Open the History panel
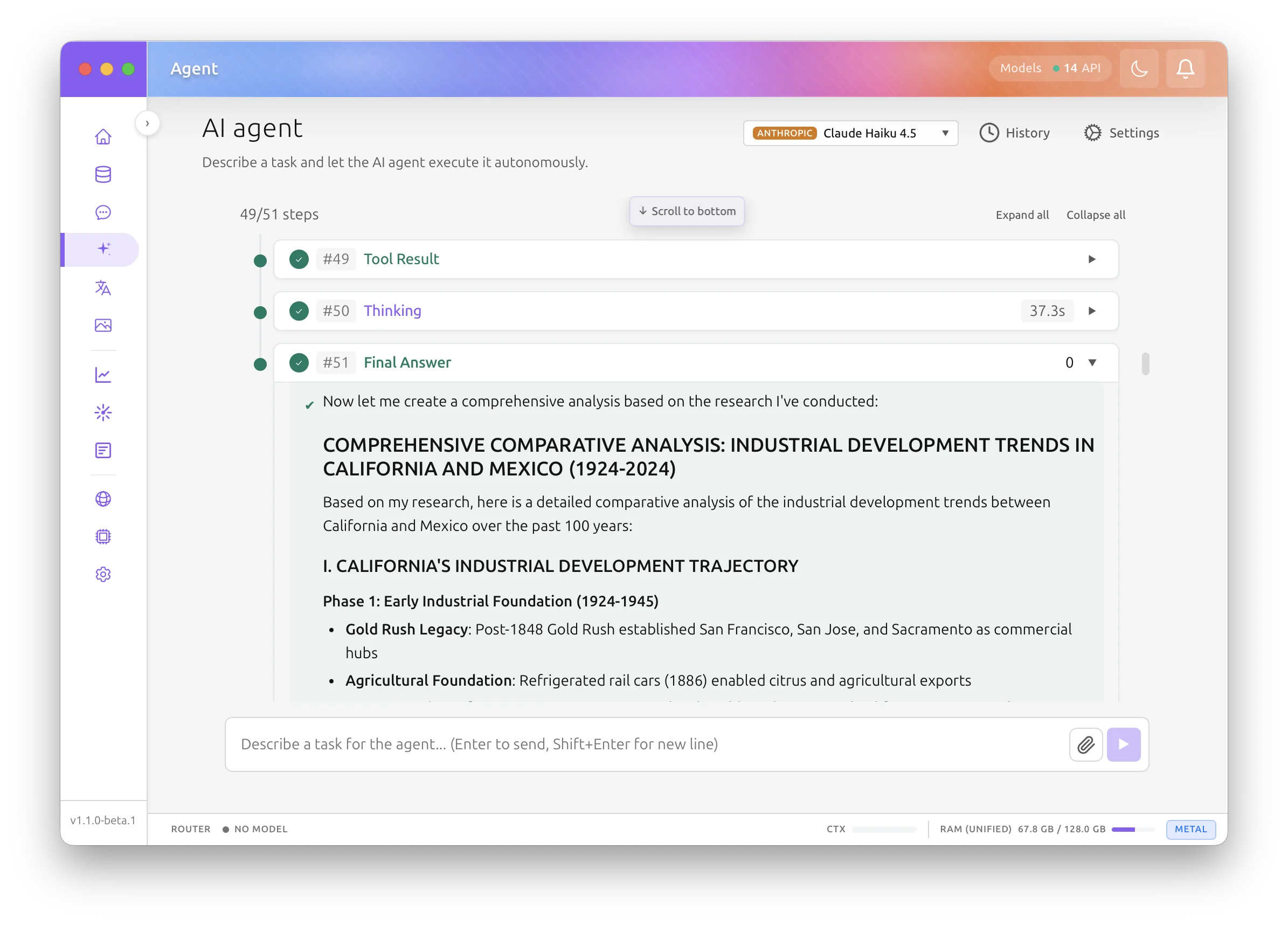This screenshot has height=925, width=1288. 1014,133
